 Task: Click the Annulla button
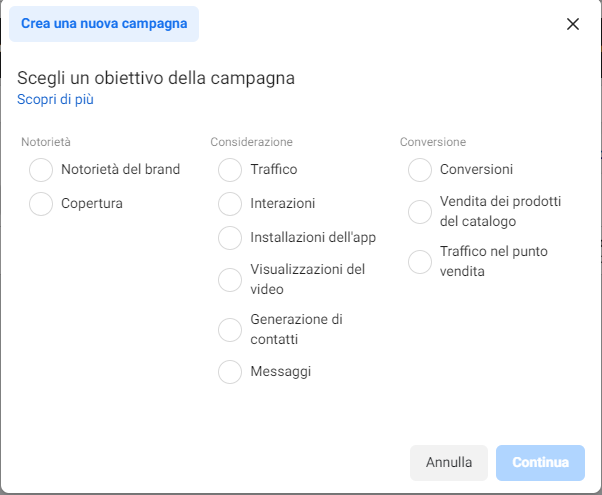[449, 462]
